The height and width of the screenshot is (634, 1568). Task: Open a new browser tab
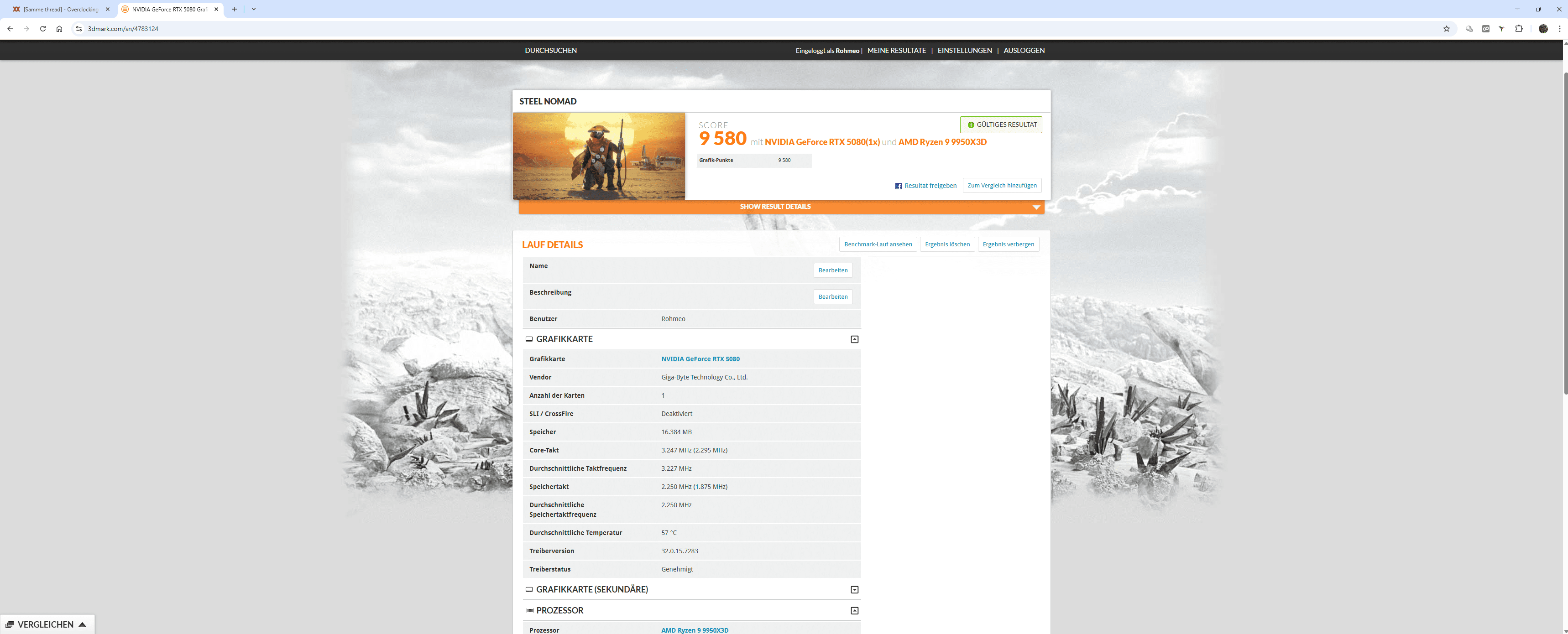click(235, 9)
